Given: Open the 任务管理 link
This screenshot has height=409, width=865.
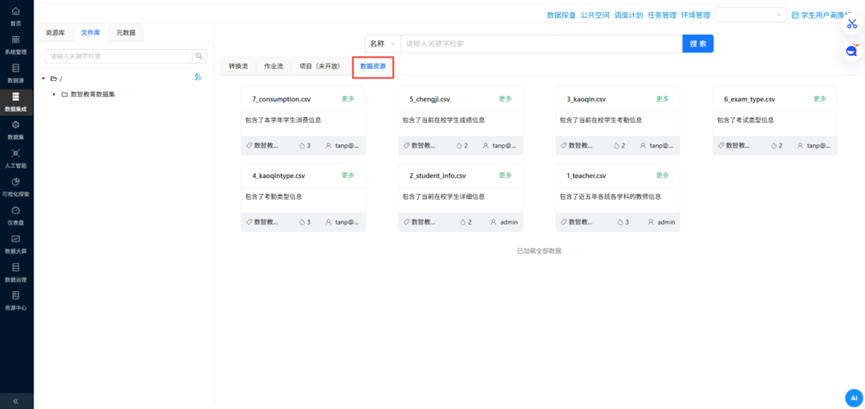Looking at the screenshot, I should coord(662,15).
